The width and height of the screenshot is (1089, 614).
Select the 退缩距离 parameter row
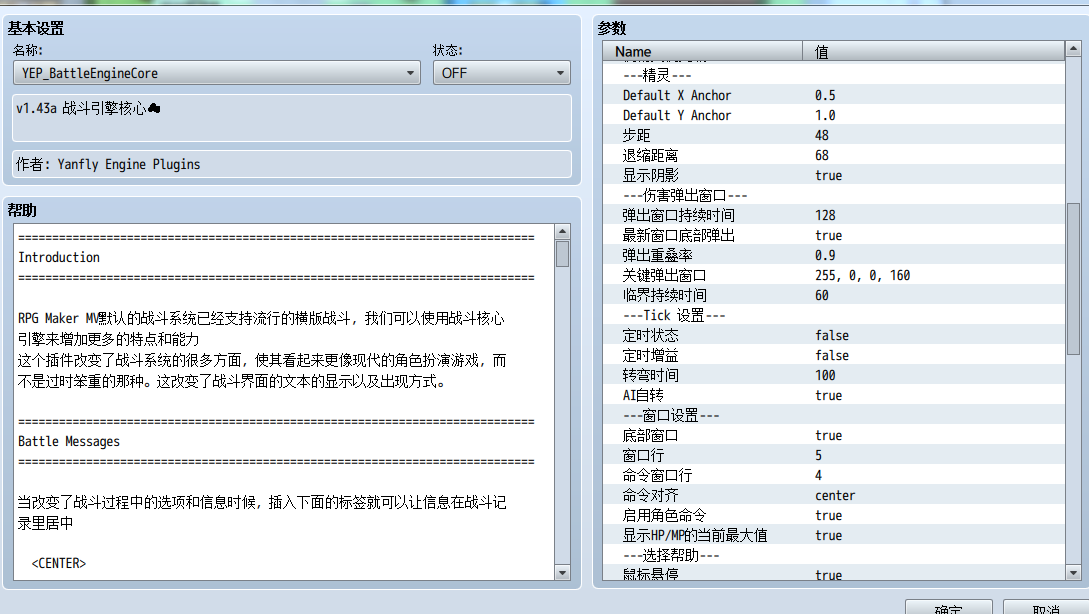(833, 156)
